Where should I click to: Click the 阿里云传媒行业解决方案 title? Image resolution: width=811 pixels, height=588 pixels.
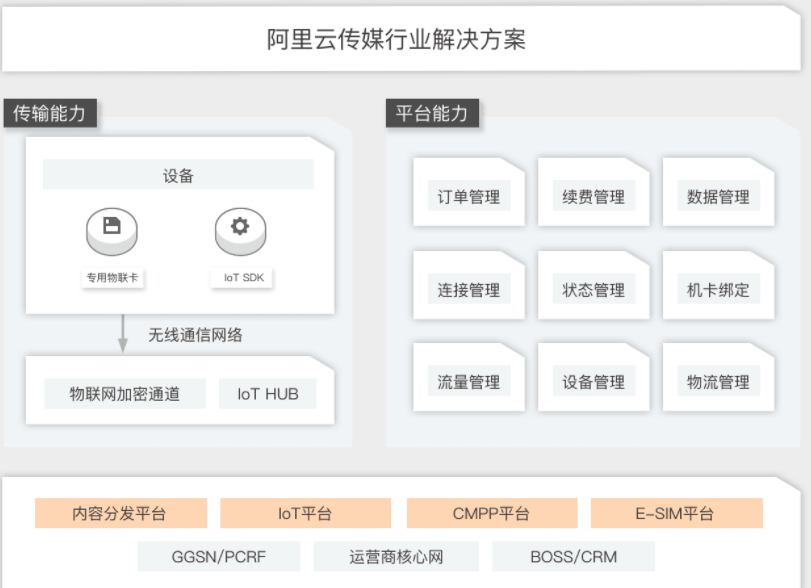(396, 39)
